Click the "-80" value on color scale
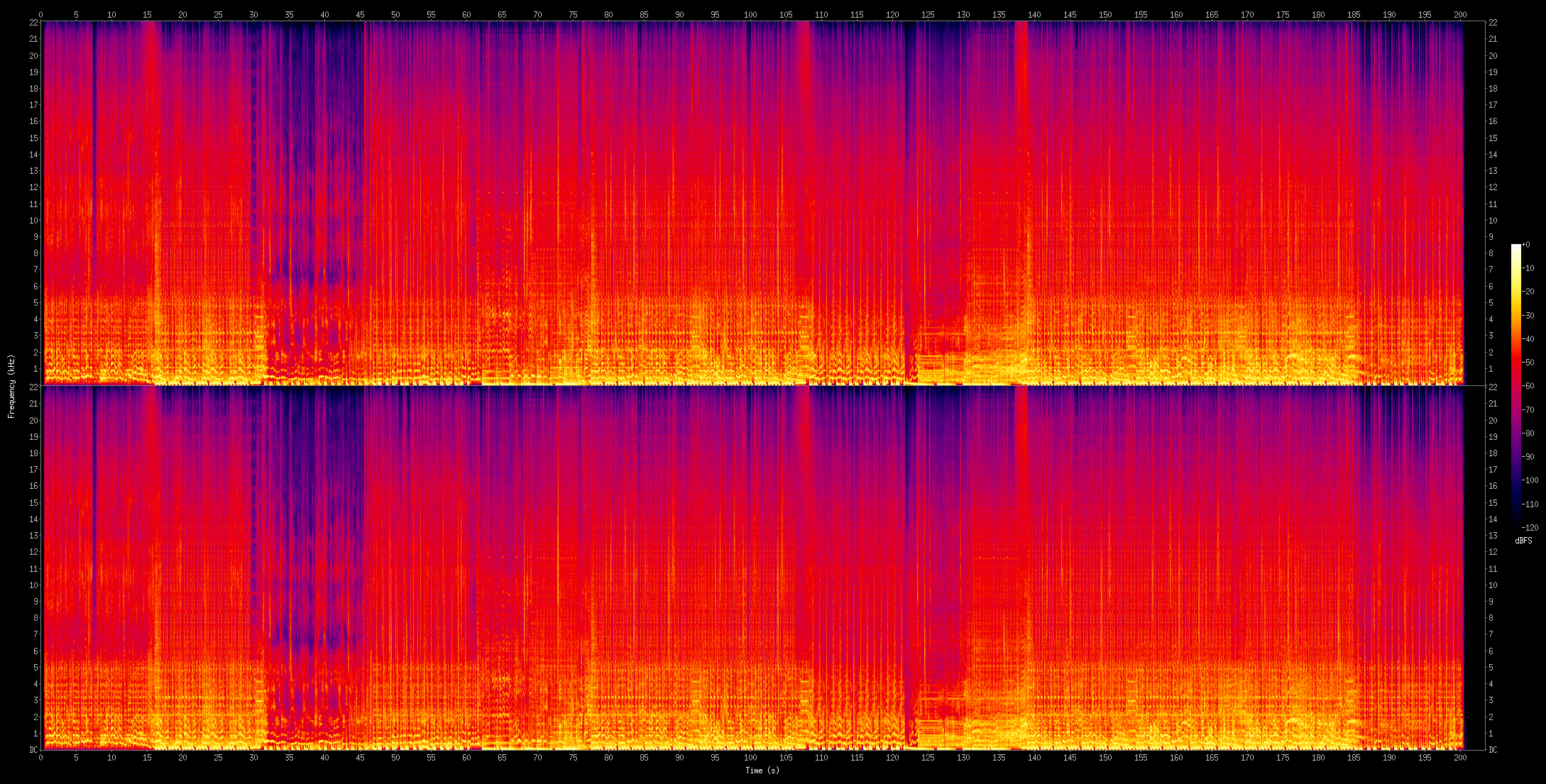Viewport: 1546px width, 784px height. tap(1528, 434)
